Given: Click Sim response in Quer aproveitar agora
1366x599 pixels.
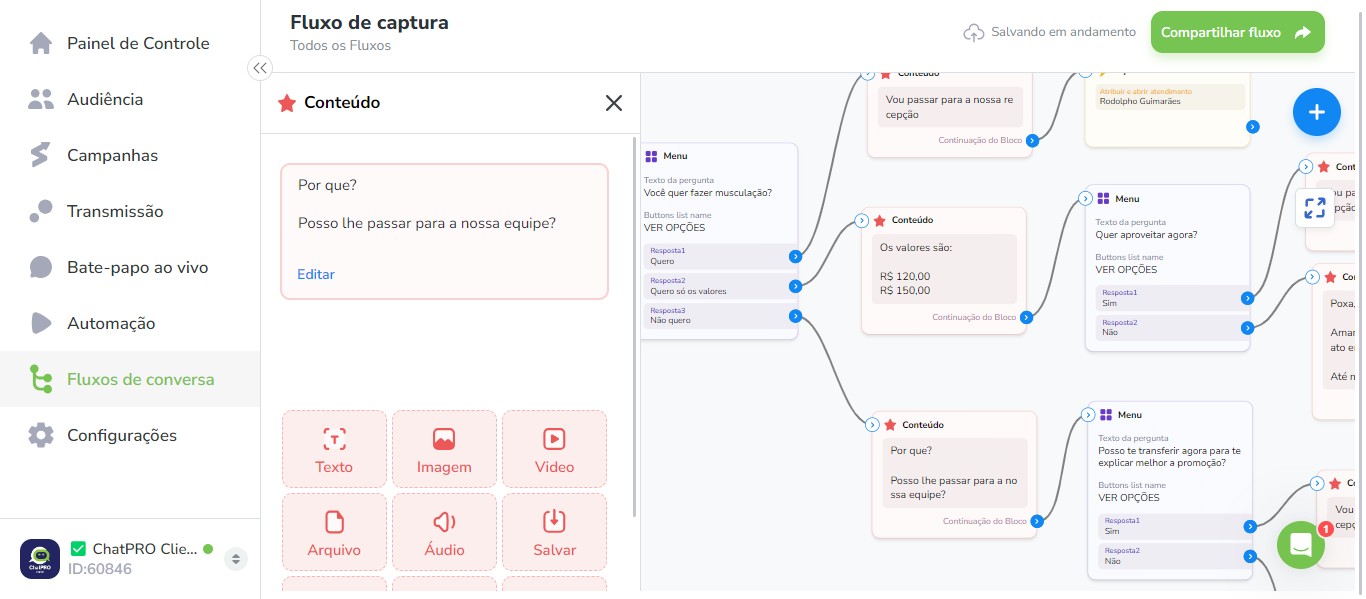Looking at the screenshot, I should click(1171, 297).
